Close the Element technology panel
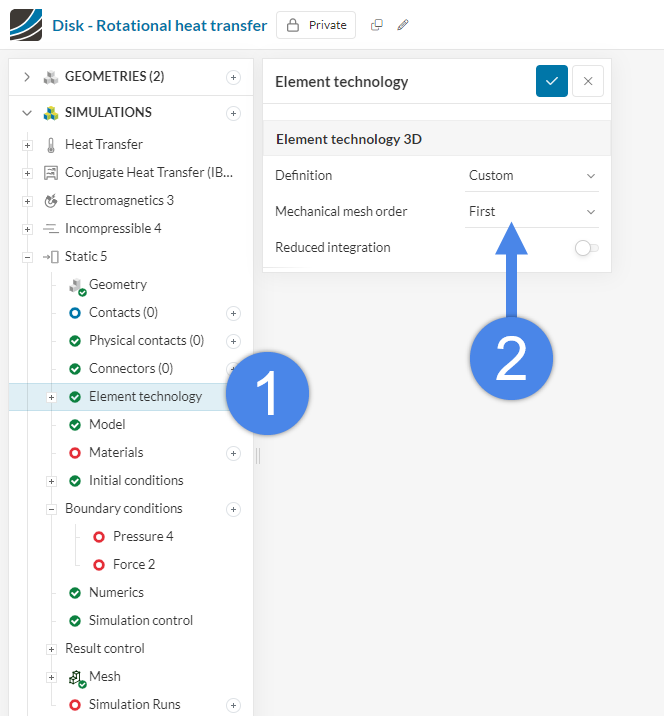664x716 pixels. (x=588, y=81)
